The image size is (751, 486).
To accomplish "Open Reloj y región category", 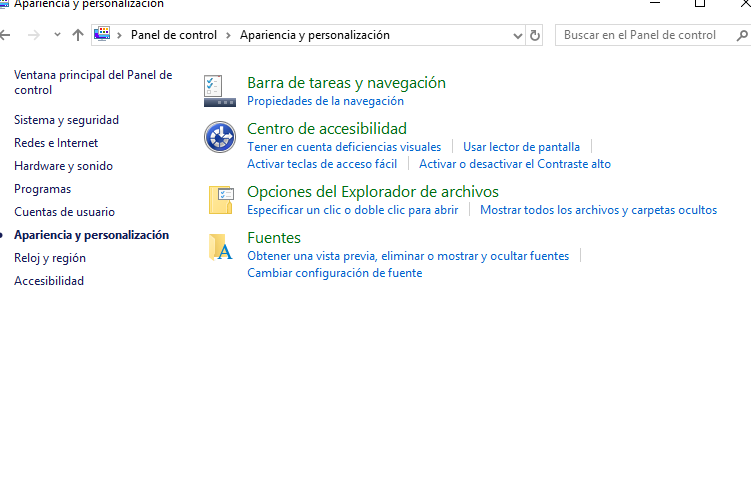I will [50, 258].
